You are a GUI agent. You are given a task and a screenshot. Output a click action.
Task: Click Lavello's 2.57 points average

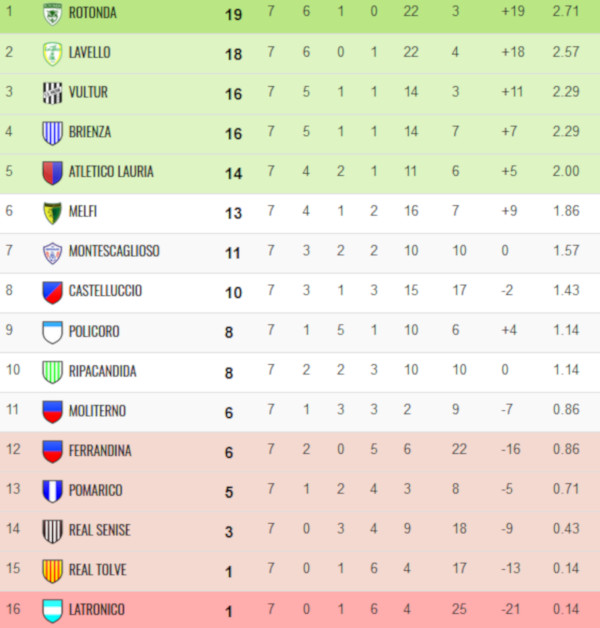(x=566, y=52)
